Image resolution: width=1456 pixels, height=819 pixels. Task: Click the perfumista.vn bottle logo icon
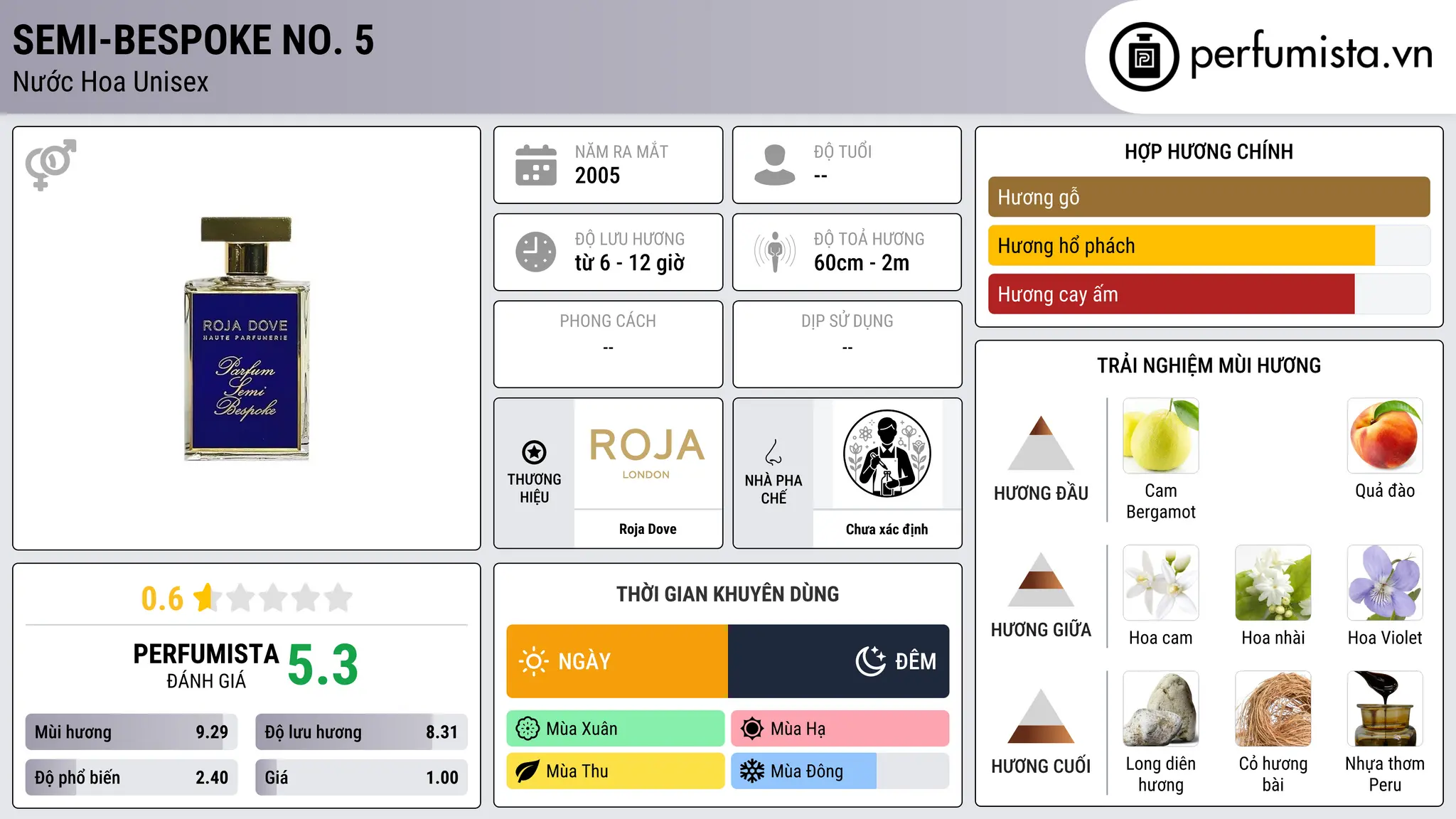pos(1144,57)
